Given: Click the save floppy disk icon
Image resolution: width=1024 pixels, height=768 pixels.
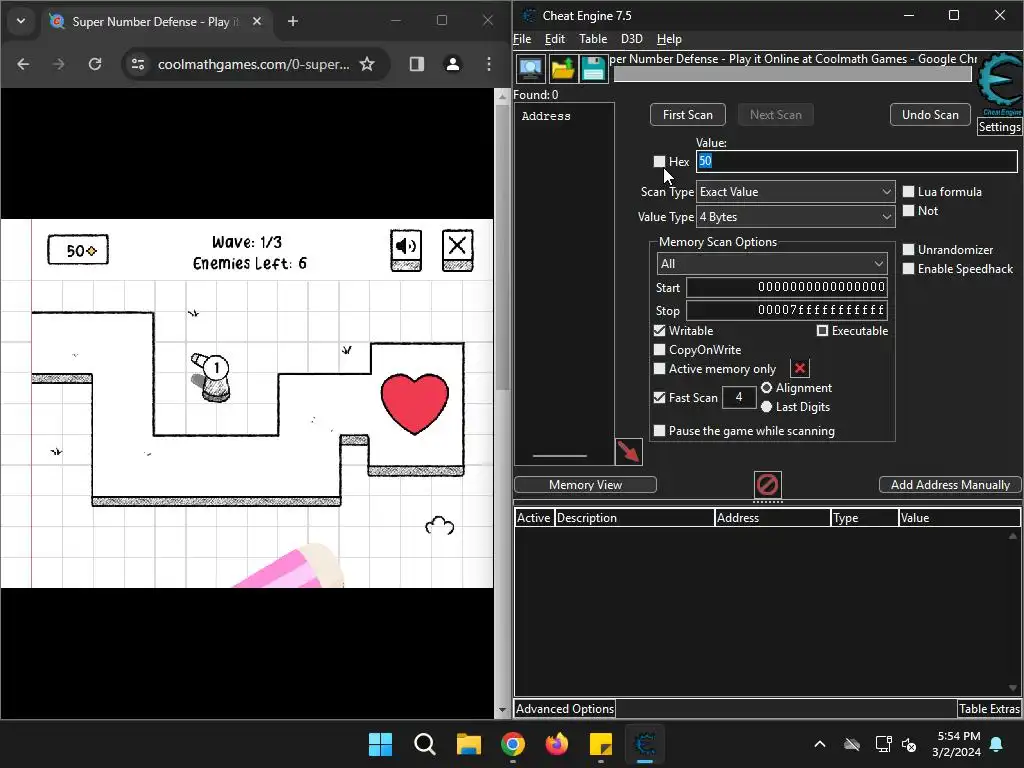Looking at the screenshot, I should [593, 69].
